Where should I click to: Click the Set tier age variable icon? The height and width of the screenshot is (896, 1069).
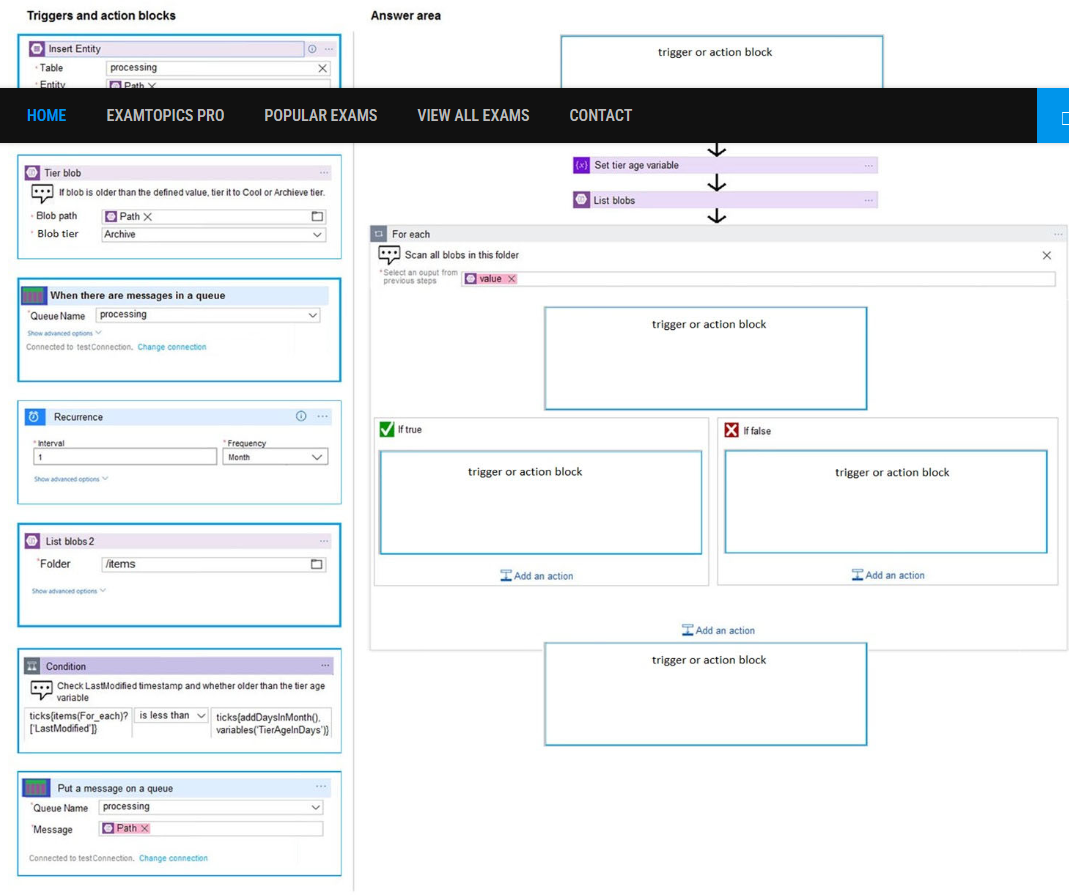(x=582, y=165)
